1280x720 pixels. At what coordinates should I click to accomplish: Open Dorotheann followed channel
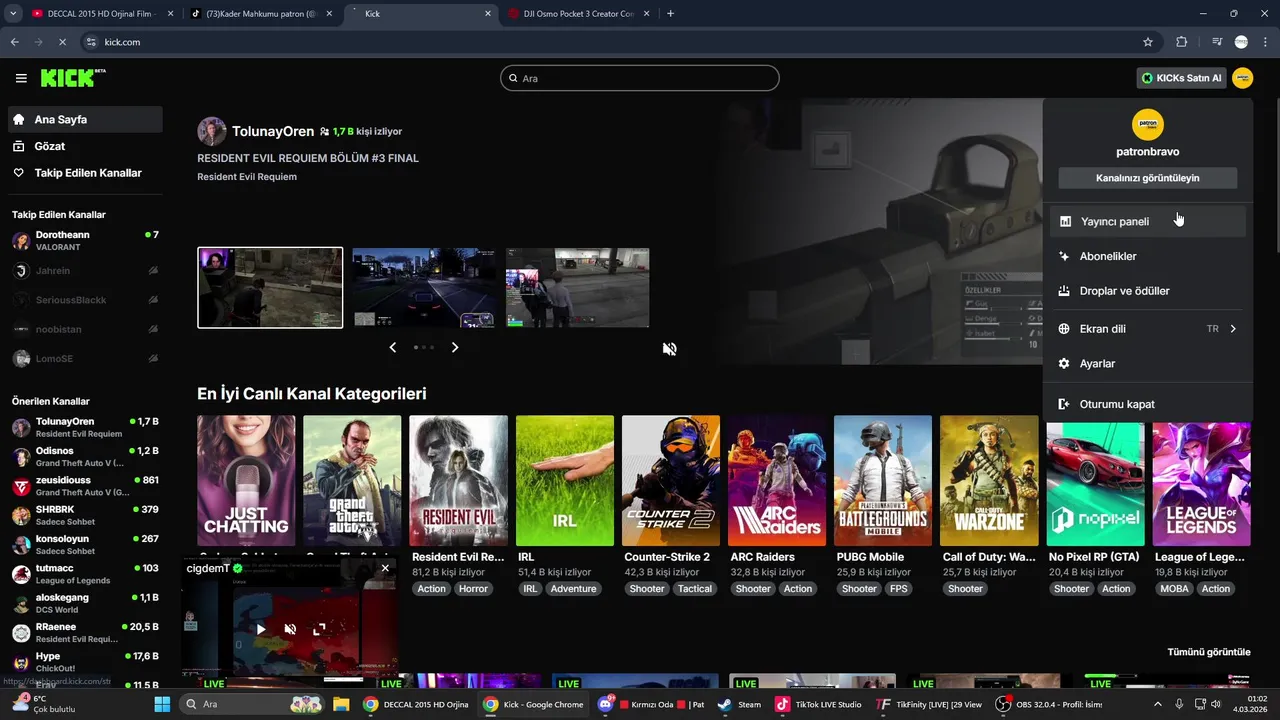coord(84,240)
